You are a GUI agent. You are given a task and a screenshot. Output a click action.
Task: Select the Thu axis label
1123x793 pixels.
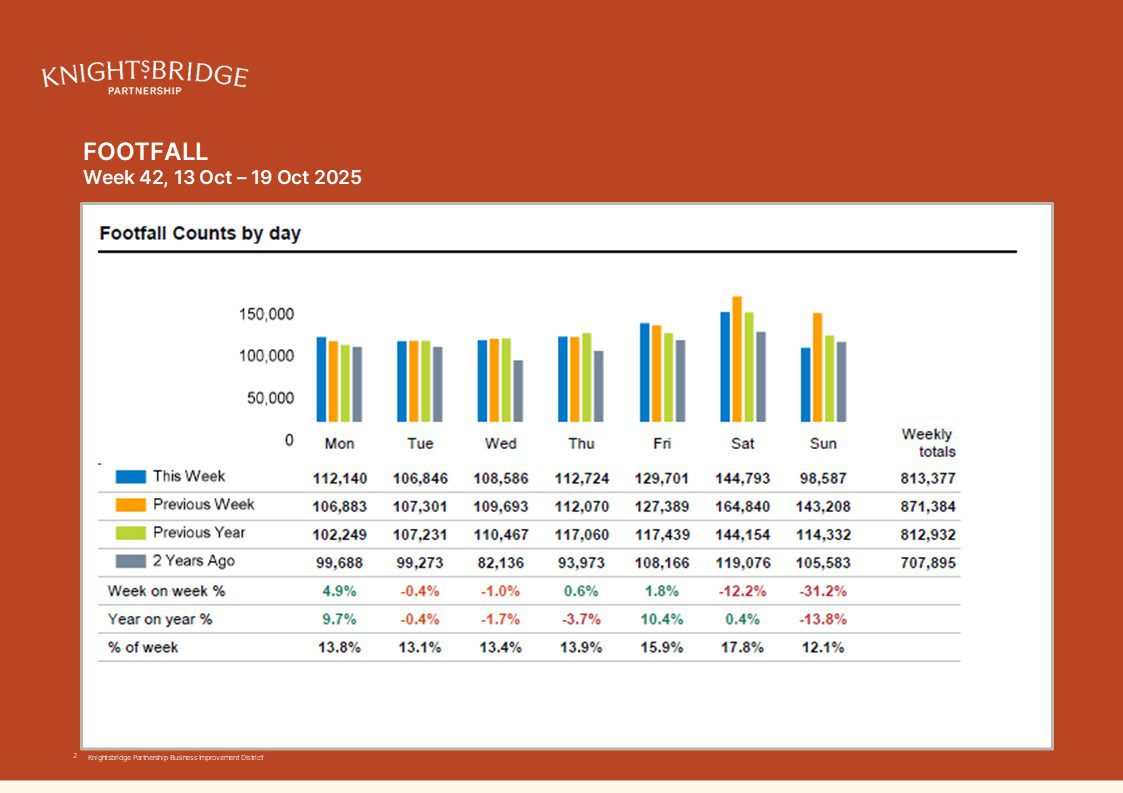tap(581, 443)
